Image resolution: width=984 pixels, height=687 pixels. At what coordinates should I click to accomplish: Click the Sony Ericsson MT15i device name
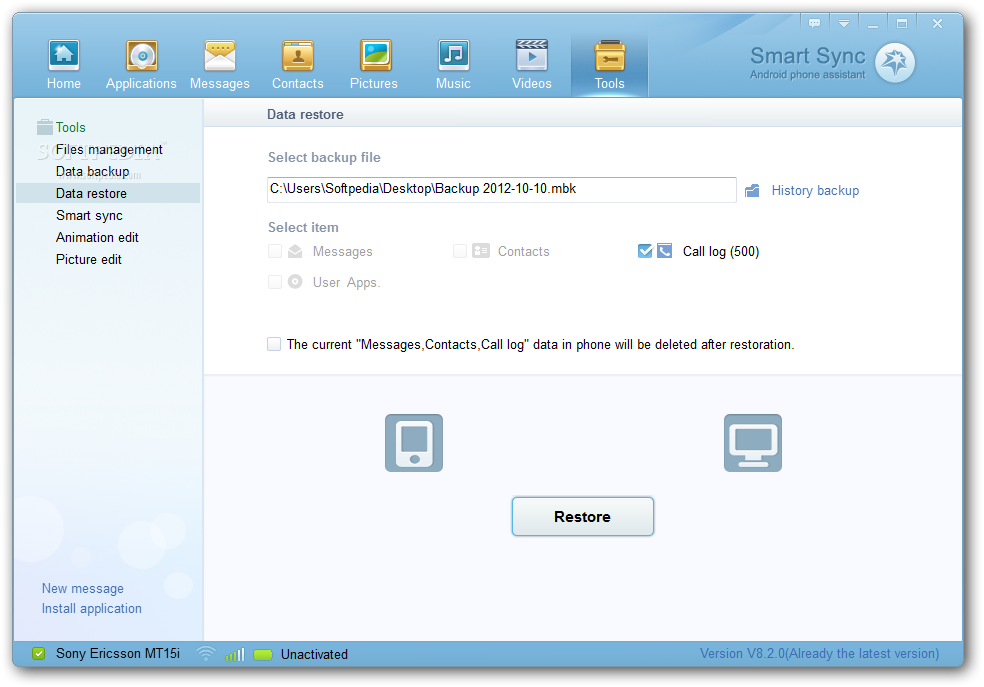pos(118,654)
